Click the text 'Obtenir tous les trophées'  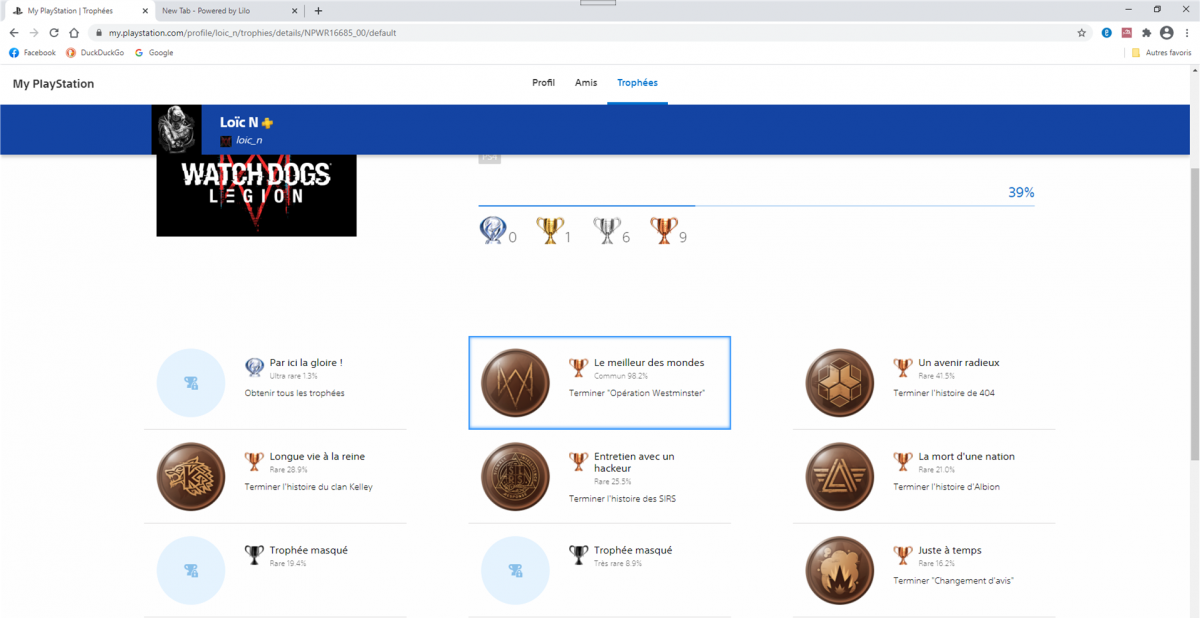[295, 393]
